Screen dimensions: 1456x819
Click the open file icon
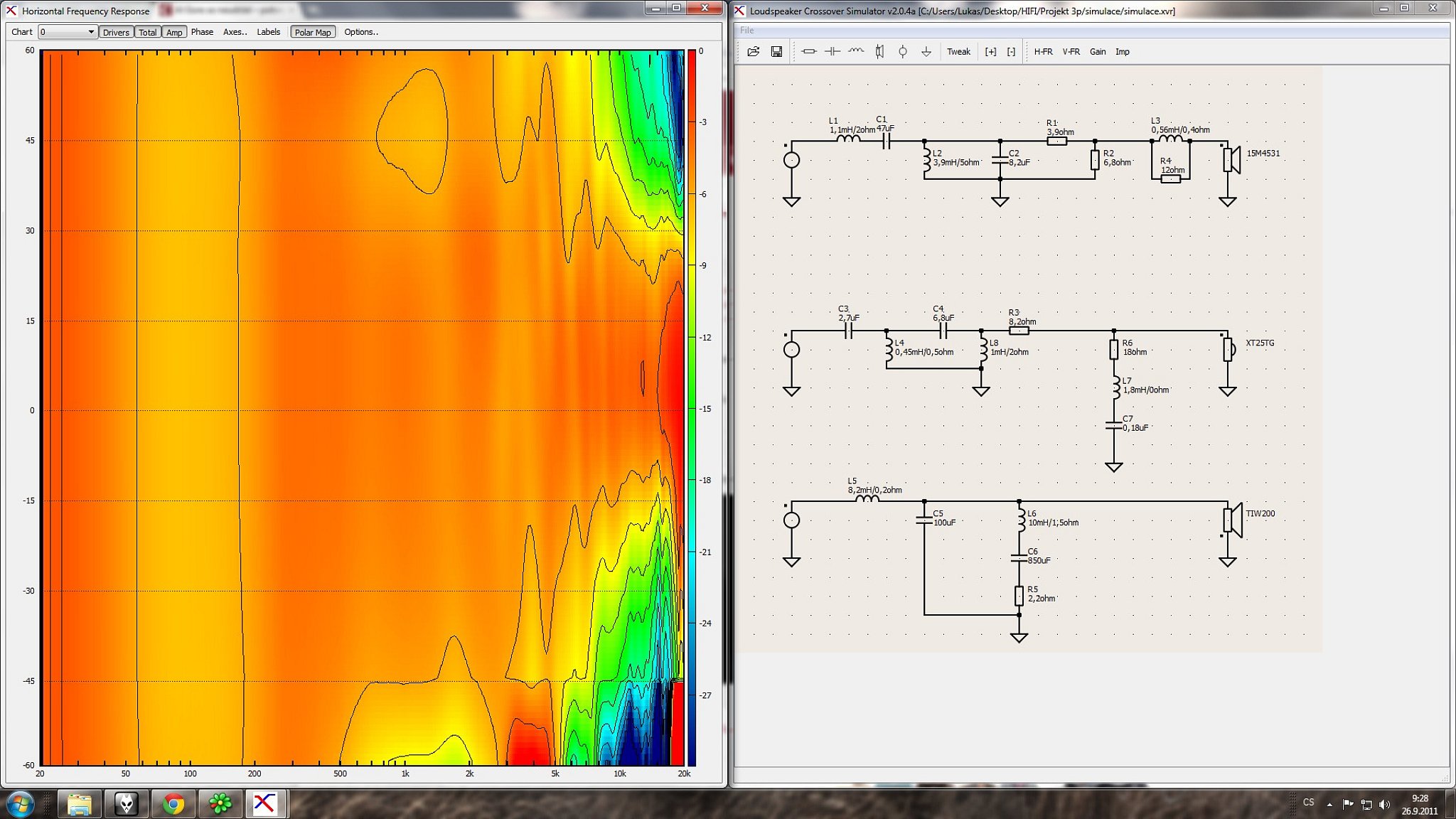tap(754, 52)
